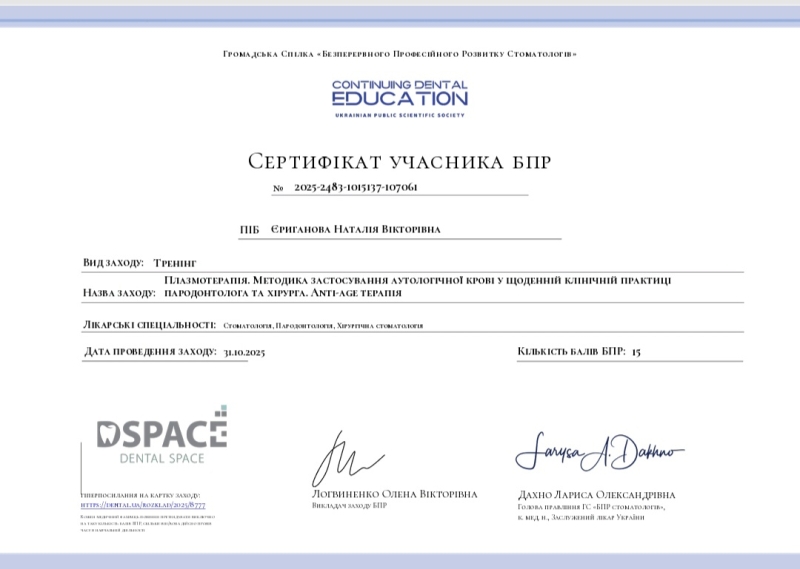Click the 'Кількість балів БПР' label
Screen dimensions: 800x569
pos(571,352)
